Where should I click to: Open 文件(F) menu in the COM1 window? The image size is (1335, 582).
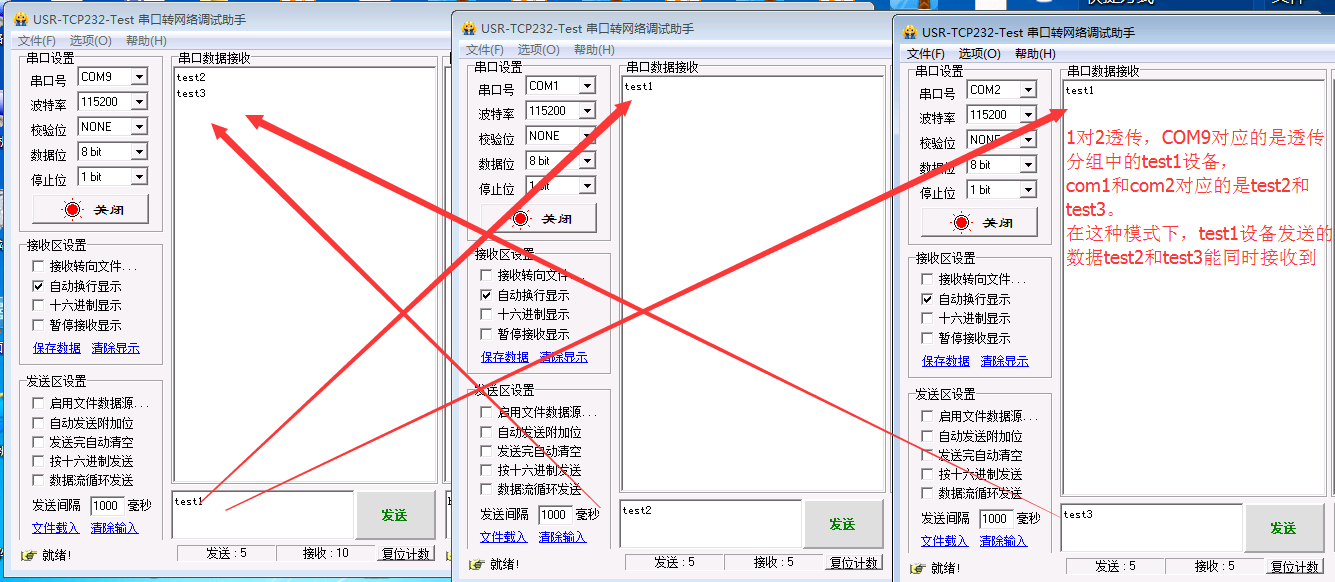point(484,49)
